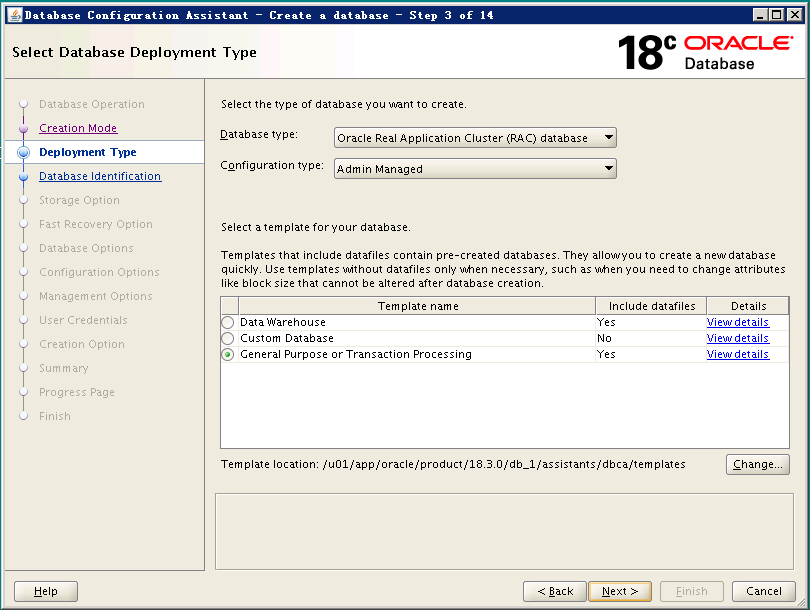Click the empty message area at bottom
810x610 pixels.
[504, 531]
